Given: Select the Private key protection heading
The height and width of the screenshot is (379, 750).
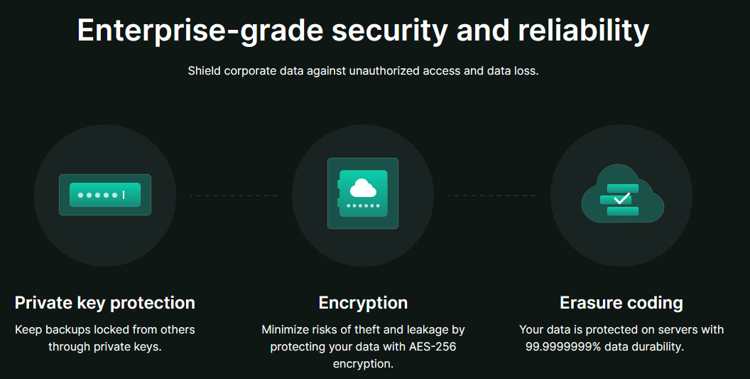Looking at the screenshot, I should (x=105, y=303).
